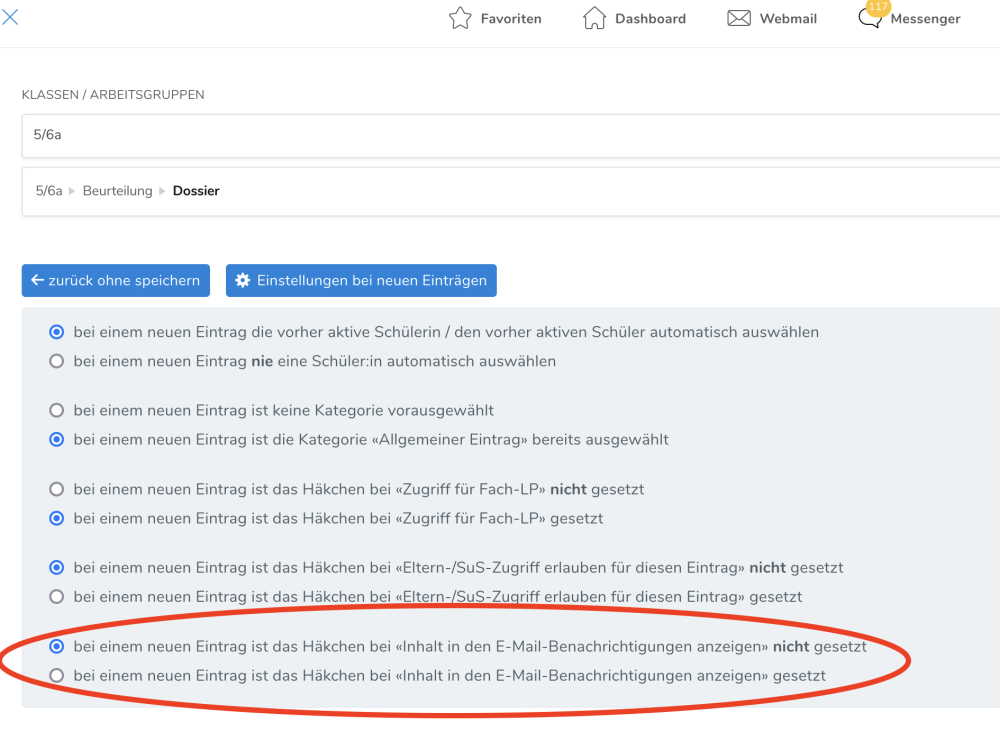Open the Dashboard house icon
Viewport: 1000px width, 731px height.
click(594, 18)
